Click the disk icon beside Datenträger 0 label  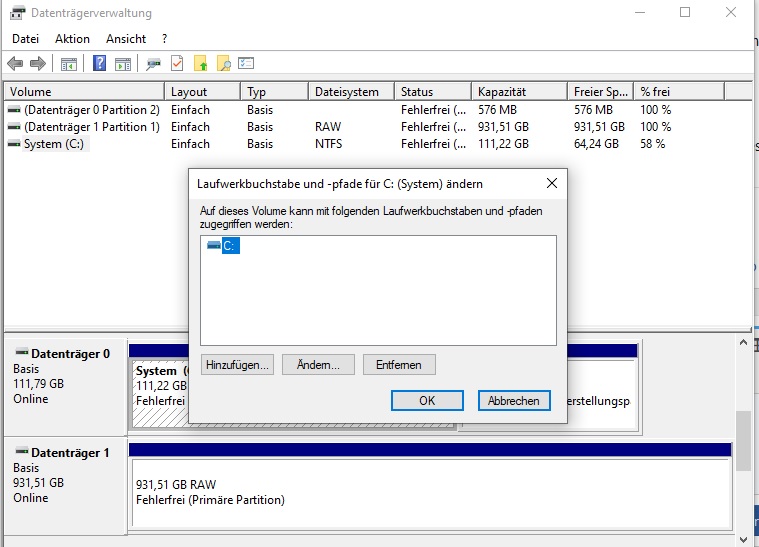tap(22, 352)
